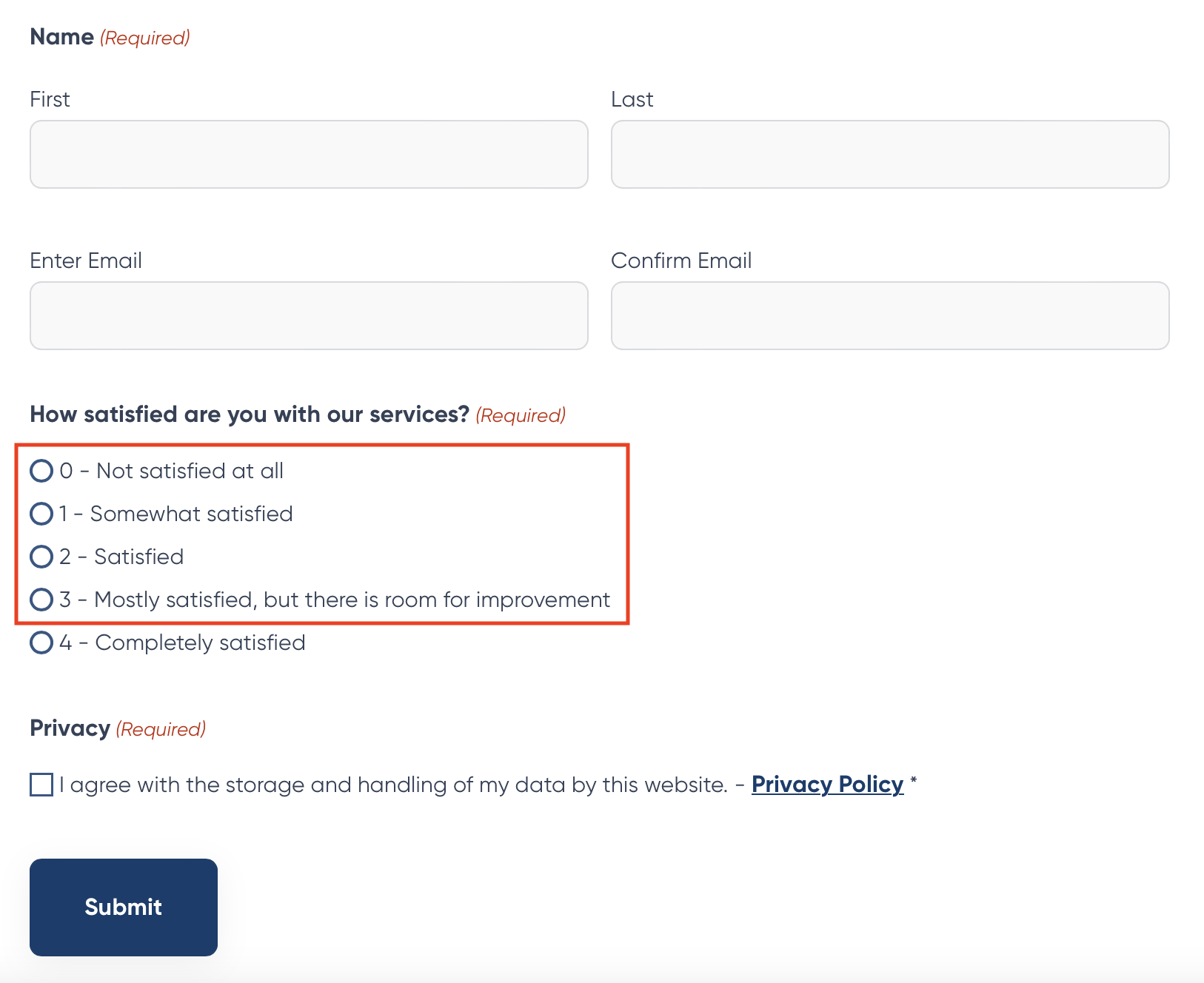Select the '2 - Satisfied' radio option
The image size is (1204, 983).
pos(41,557)
